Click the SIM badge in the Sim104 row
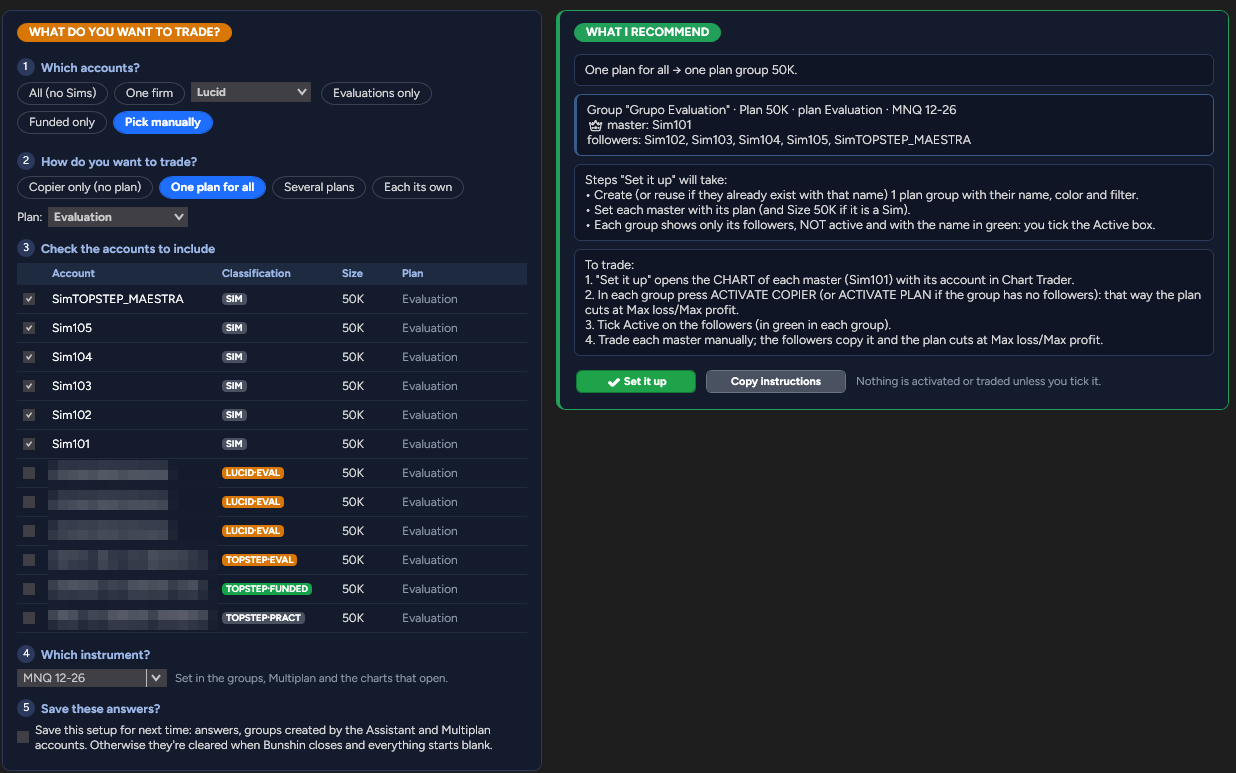1236x773 pixels. (235, 357)
